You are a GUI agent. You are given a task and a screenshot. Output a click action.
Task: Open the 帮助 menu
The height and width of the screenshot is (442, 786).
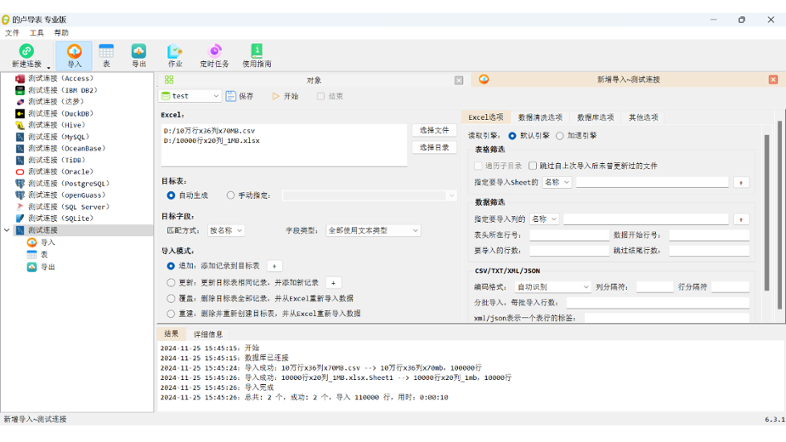pos(61,33)
